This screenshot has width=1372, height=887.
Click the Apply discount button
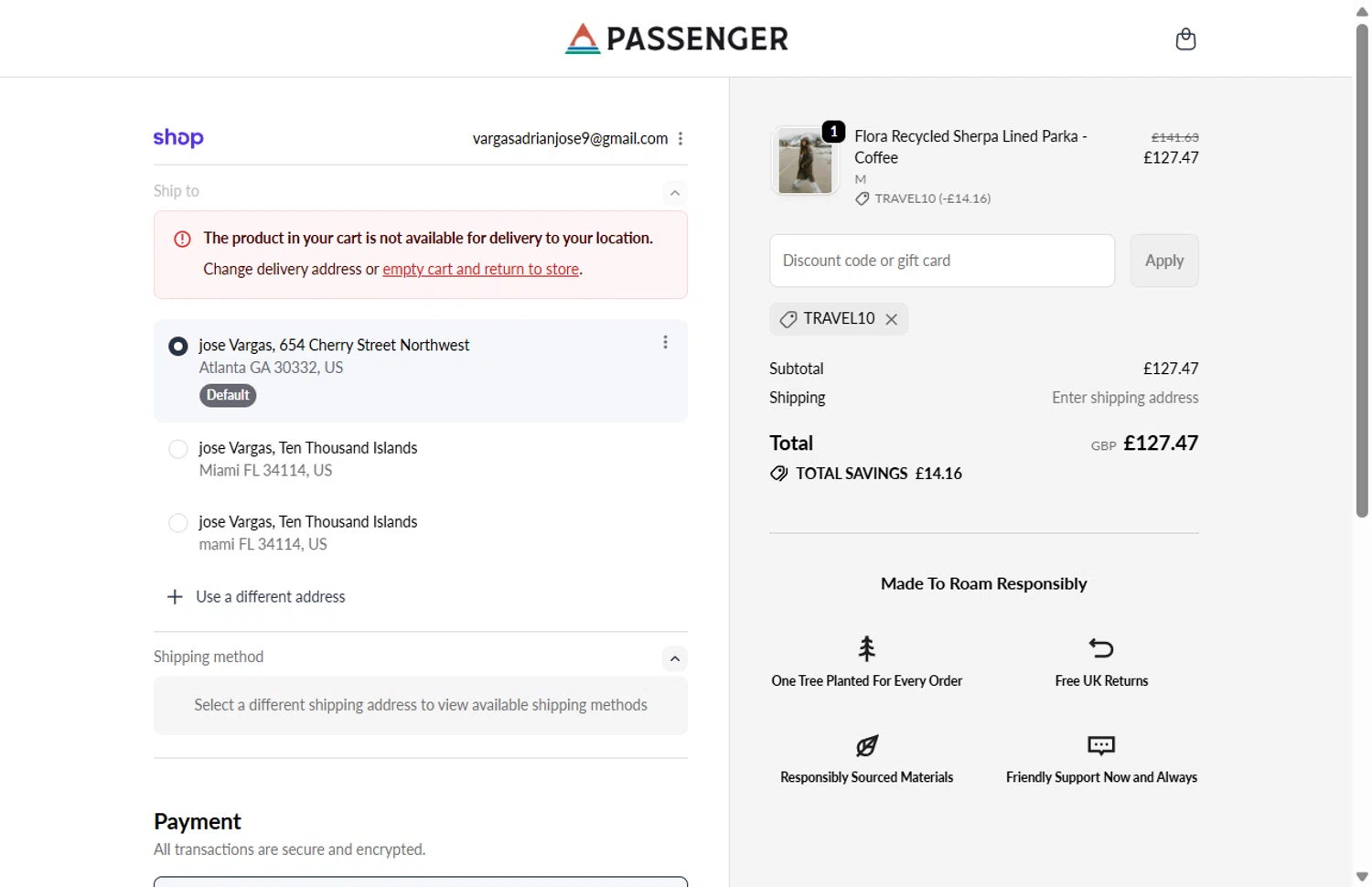(x=1164, y=261)
